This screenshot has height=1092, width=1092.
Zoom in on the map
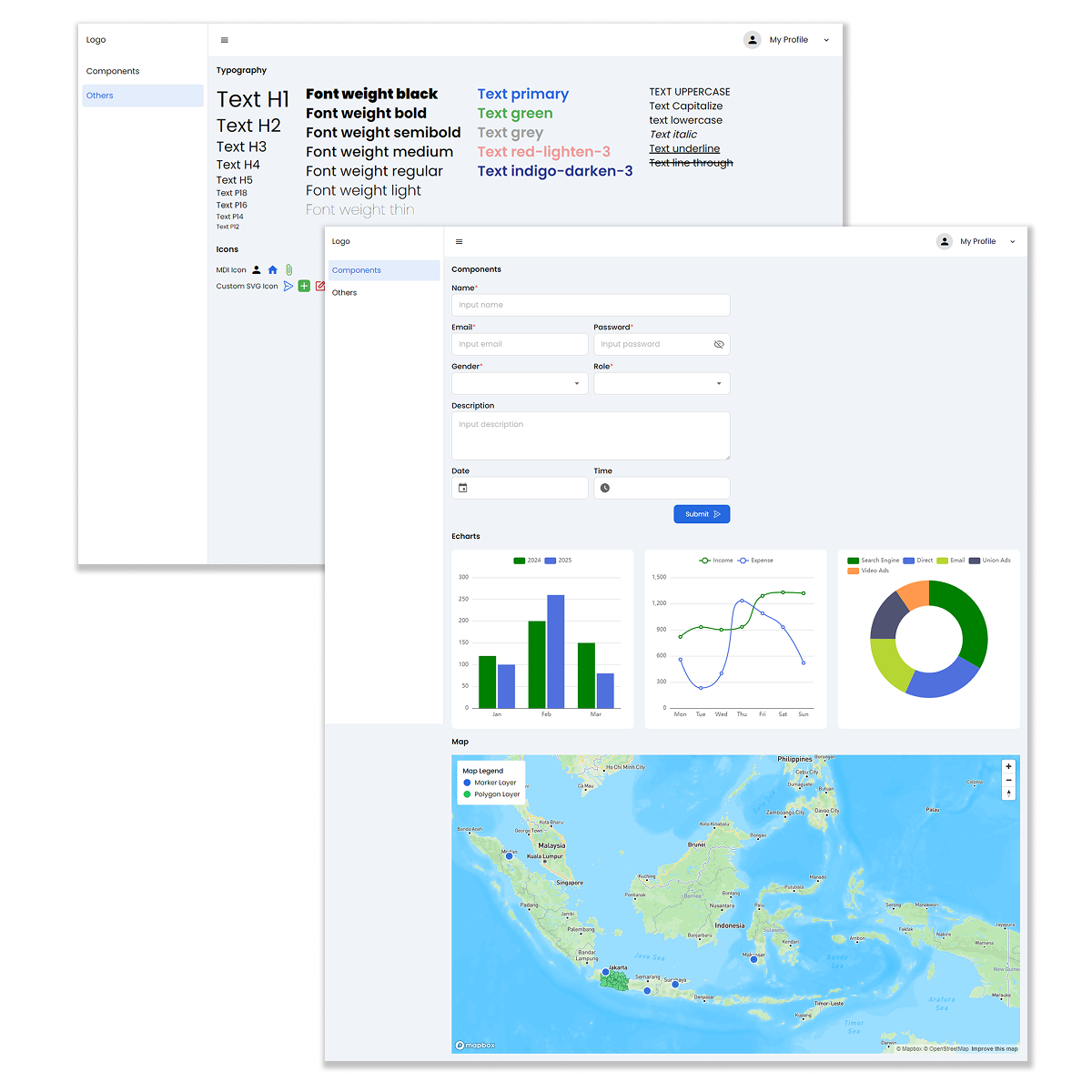click(1008, 767)
